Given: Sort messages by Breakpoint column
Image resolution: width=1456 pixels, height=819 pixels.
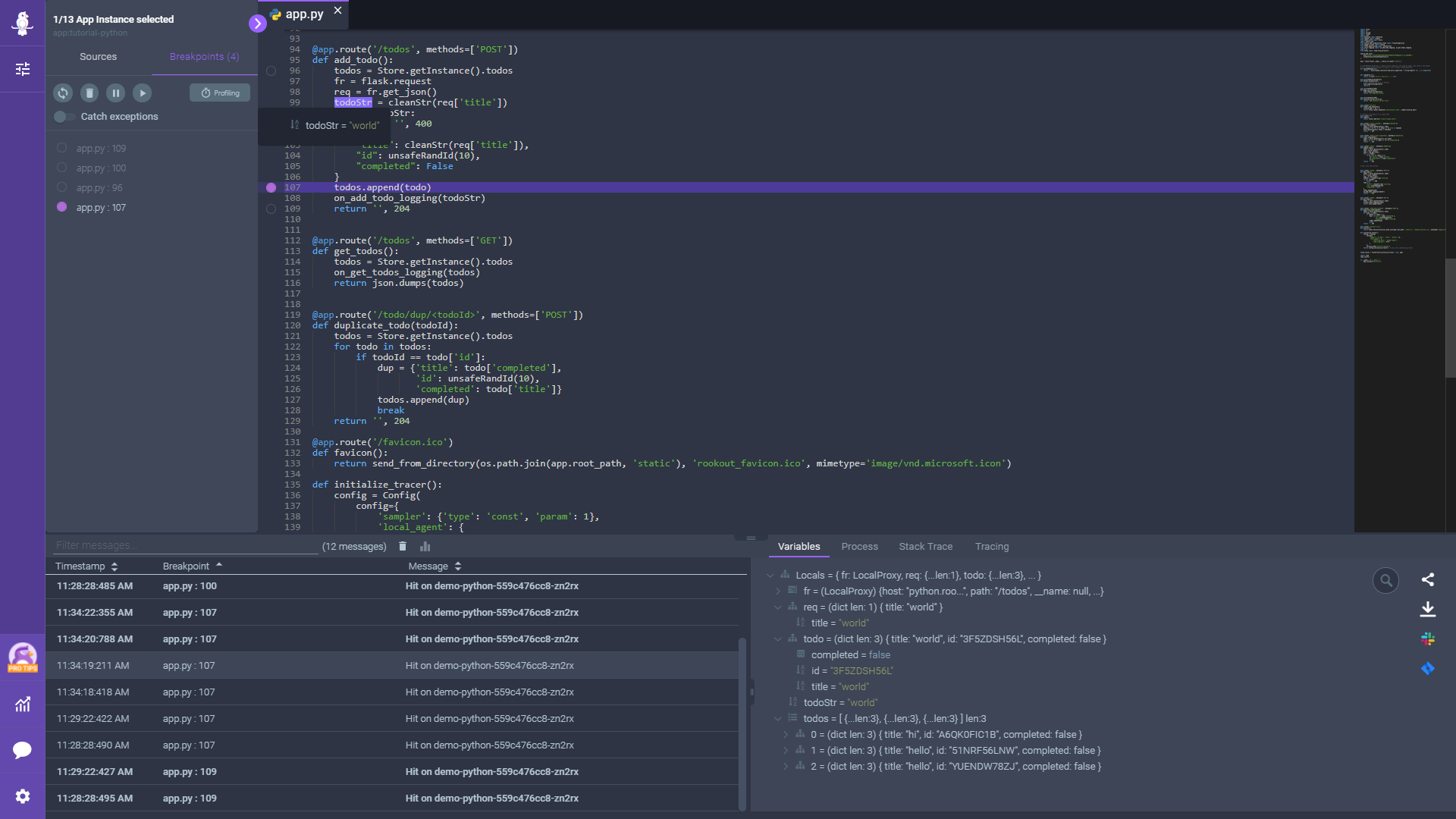Looking at the screenshot, I should pyautogui.click(x=192, y=566).
